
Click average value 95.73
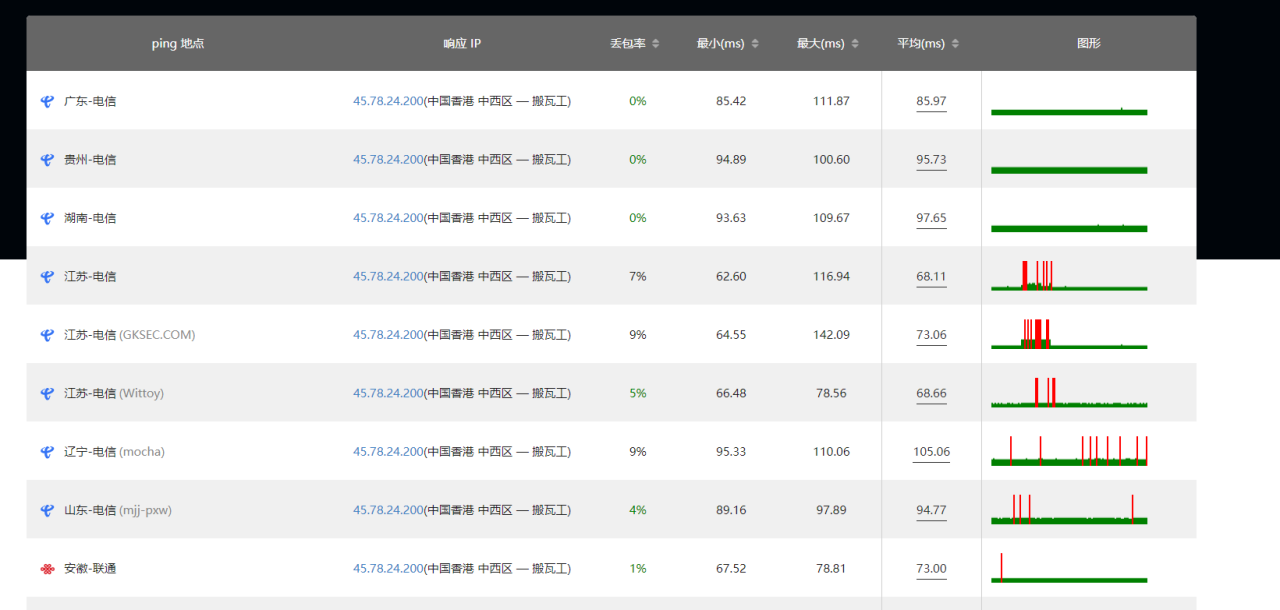[931, 160]
